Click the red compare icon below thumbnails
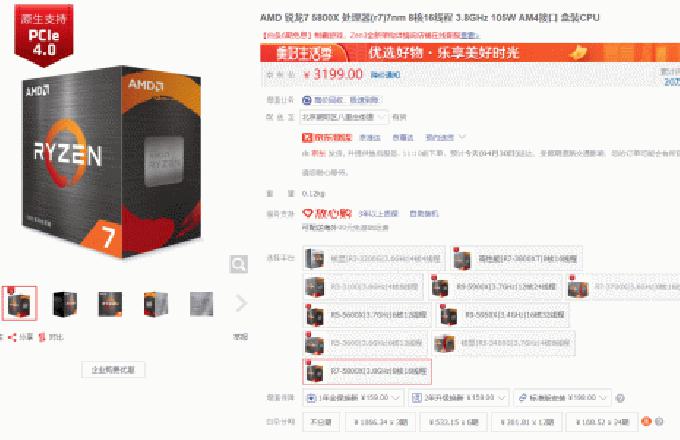Image resolution: width=680 pixels, height=440 pixels. [x=42, y=337]
